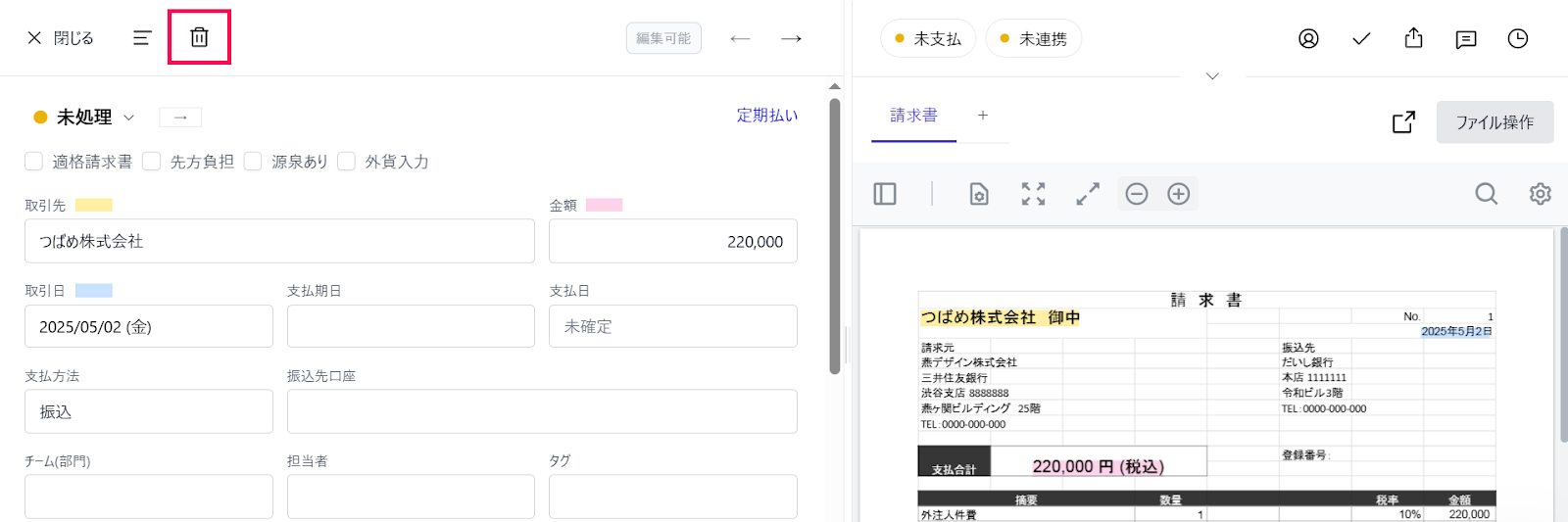The image size is (1568, 522).
Task: Click 外注人件費 row in invoice
Action: coord(949,514)
